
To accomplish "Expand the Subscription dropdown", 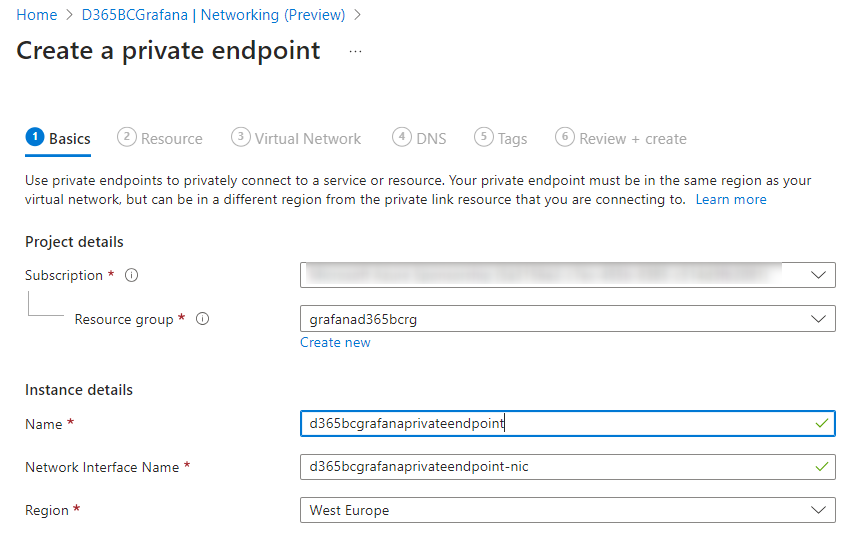I will tap(819, 275).
